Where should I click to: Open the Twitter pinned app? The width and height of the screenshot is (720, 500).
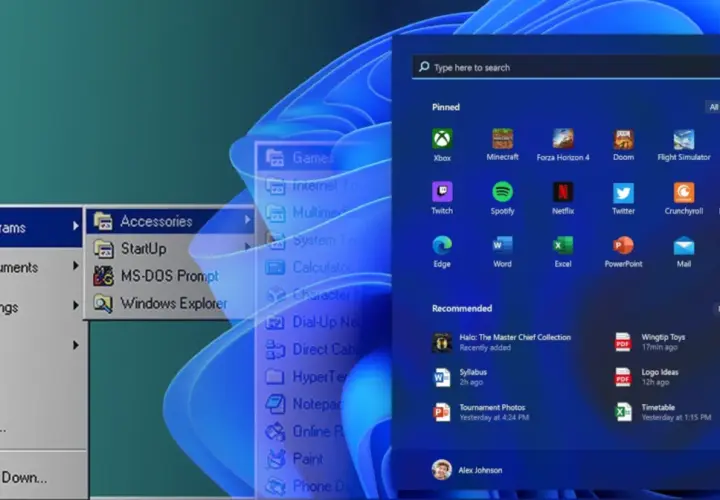coord(623,192)
